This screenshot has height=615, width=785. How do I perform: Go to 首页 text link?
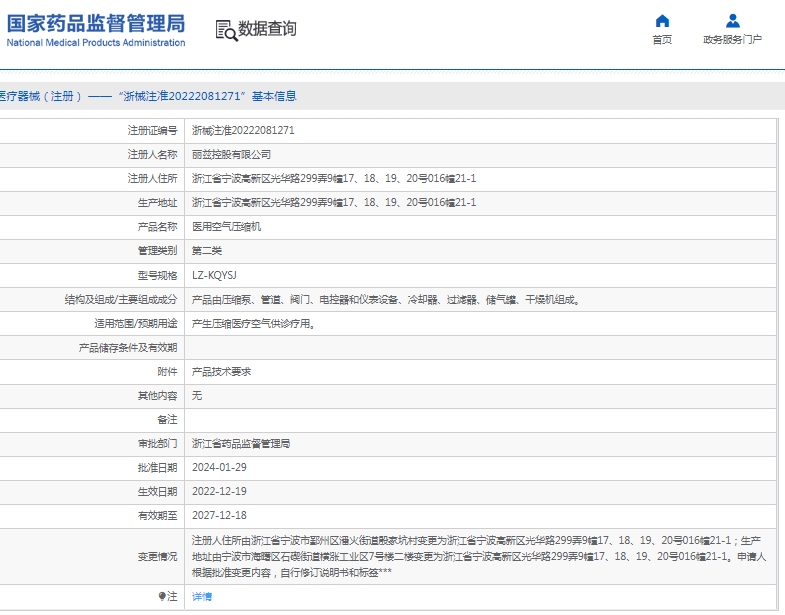point(662,40)
